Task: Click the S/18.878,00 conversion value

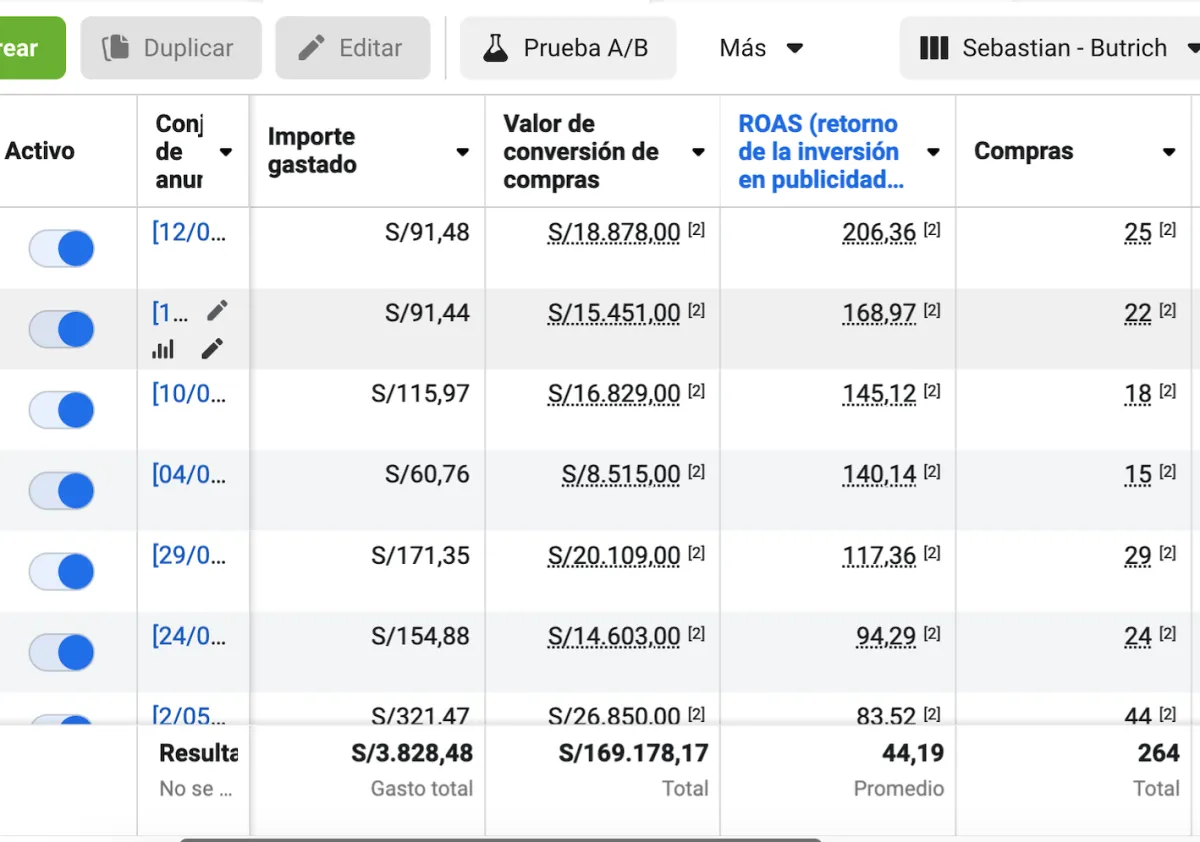Action: tap(614, 233)
